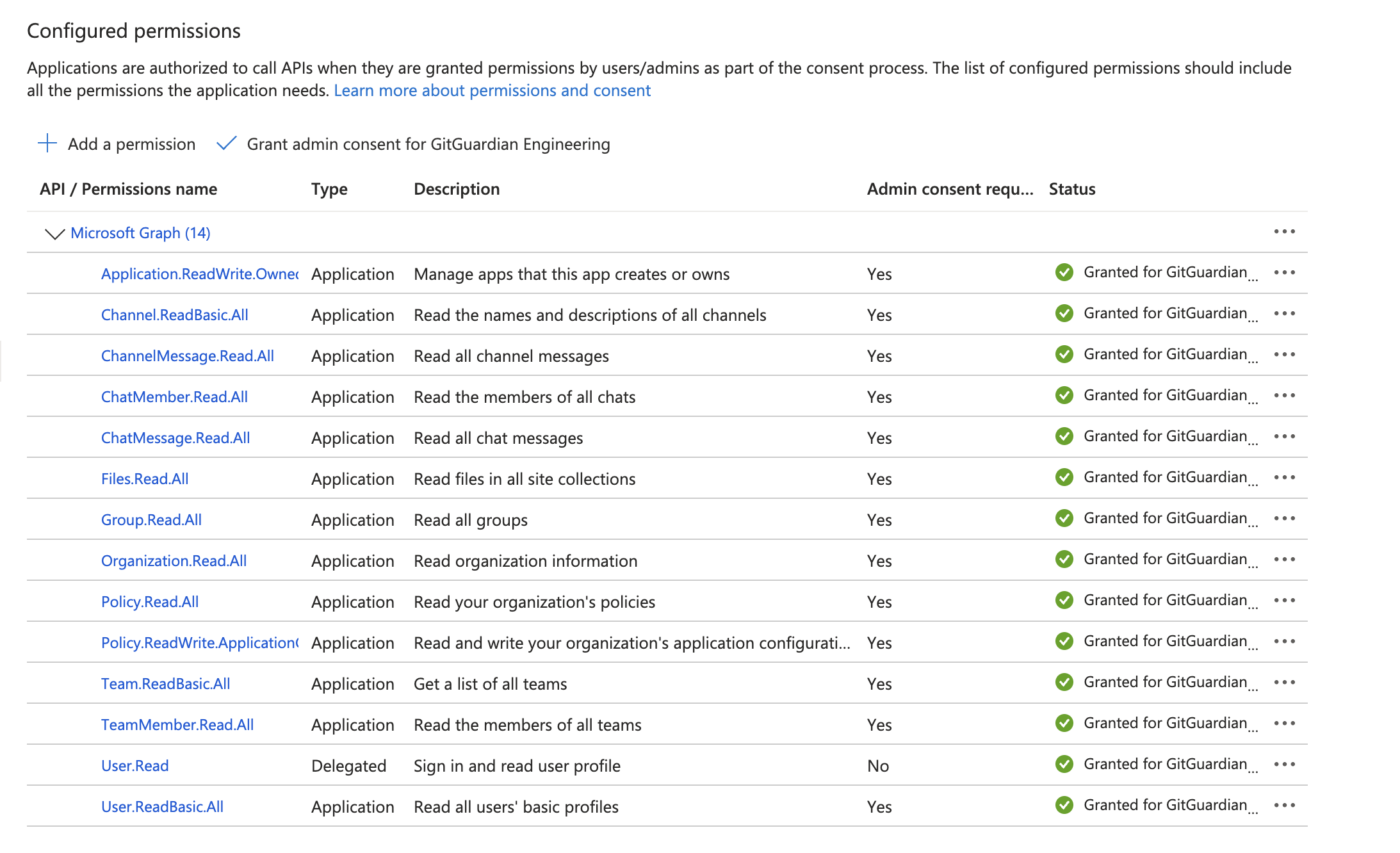The image size is (1400, 853).
Task: Open ChatMember.Read.All permission link
Action: click(174, 397)
